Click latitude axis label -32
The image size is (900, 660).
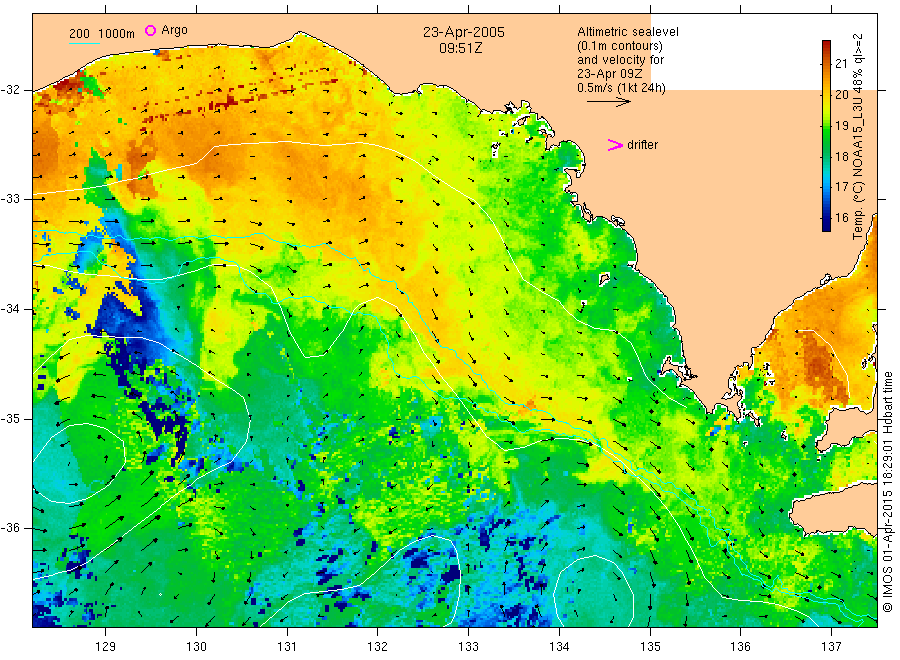pos(10,90)
